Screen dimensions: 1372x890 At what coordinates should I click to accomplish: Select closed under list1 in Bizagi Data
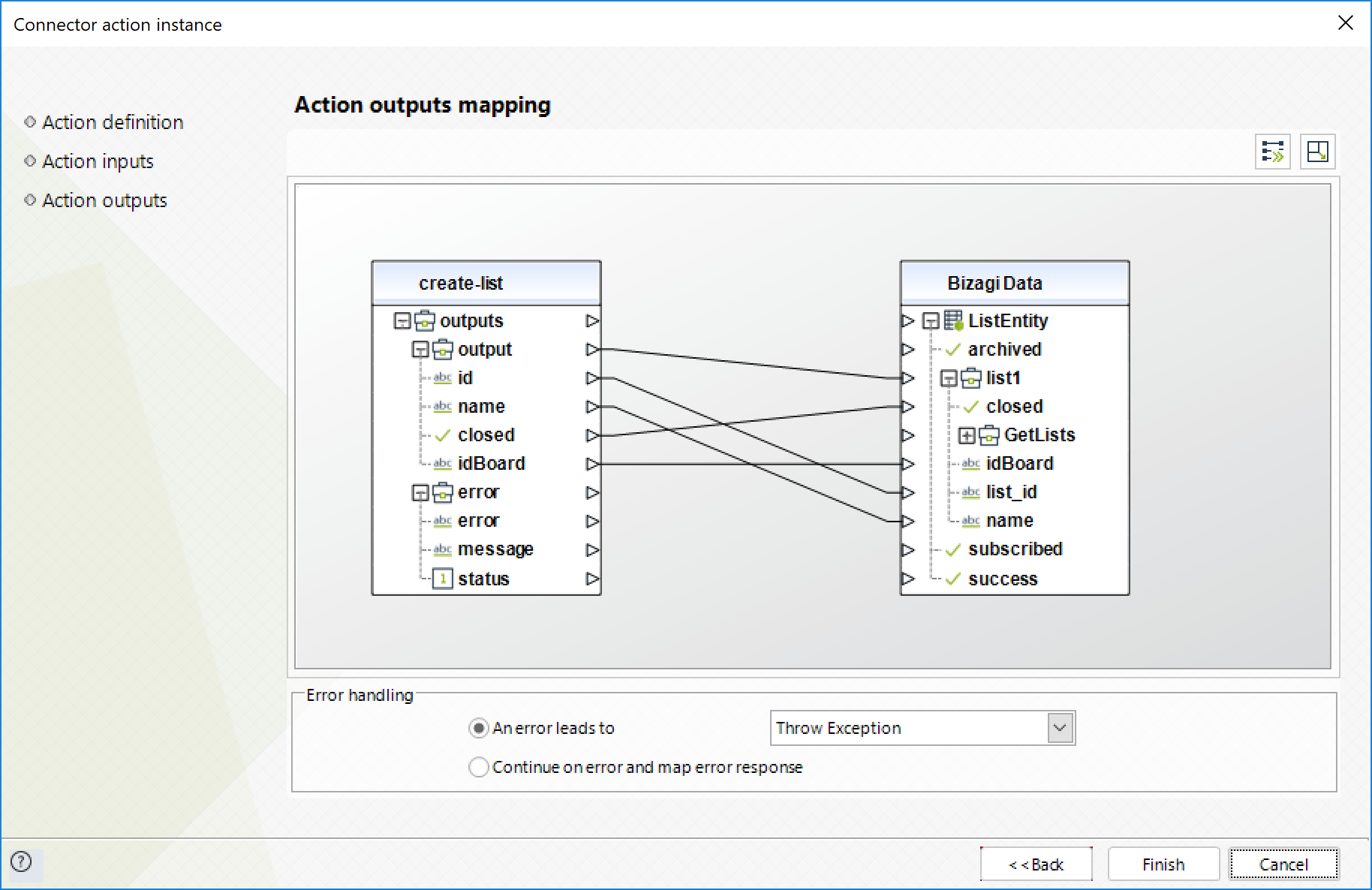[1015, 407]
